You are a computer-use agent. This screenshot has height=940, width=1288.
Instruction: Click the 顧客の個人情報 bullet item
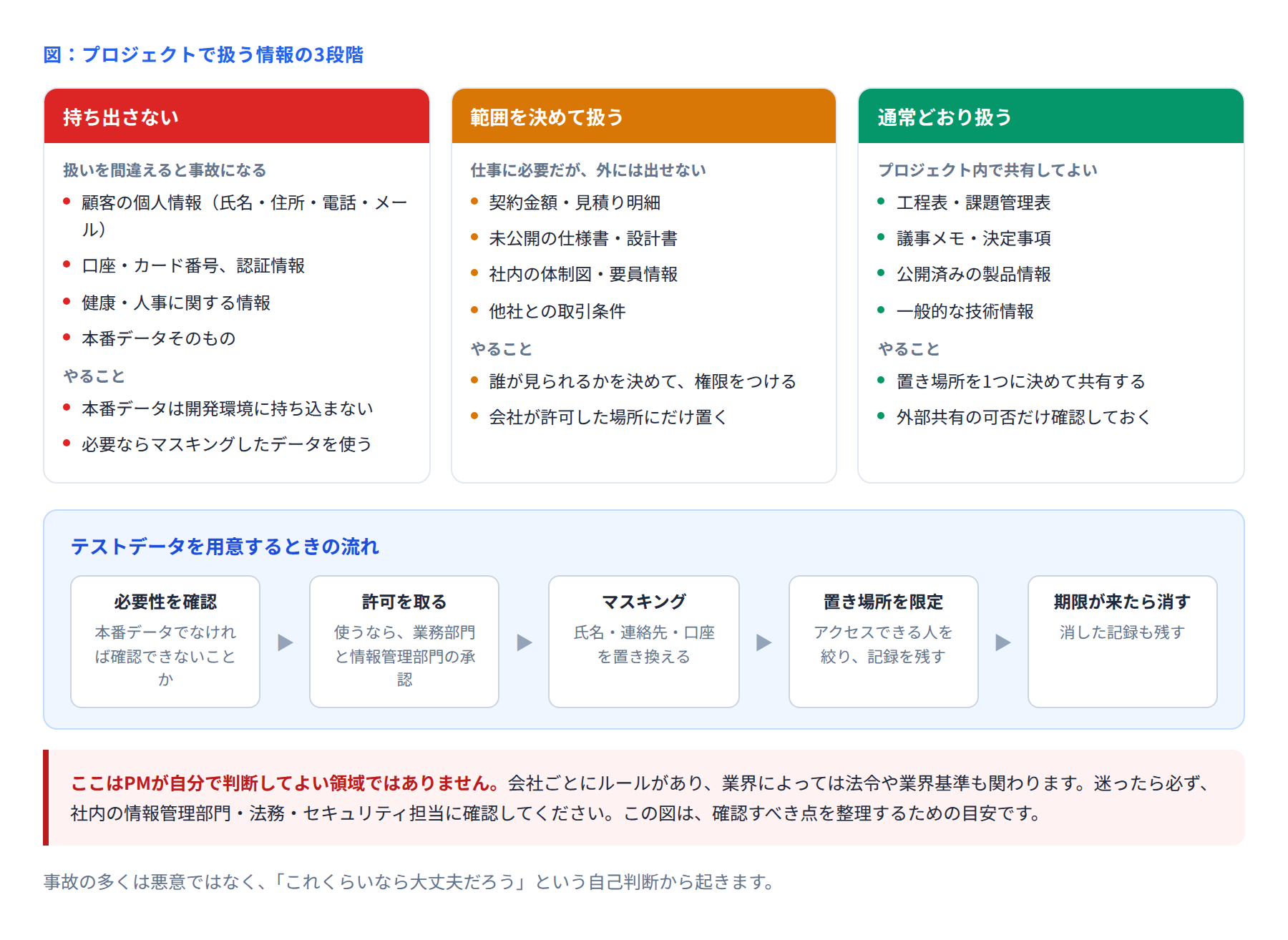click(x=236, y=216)
